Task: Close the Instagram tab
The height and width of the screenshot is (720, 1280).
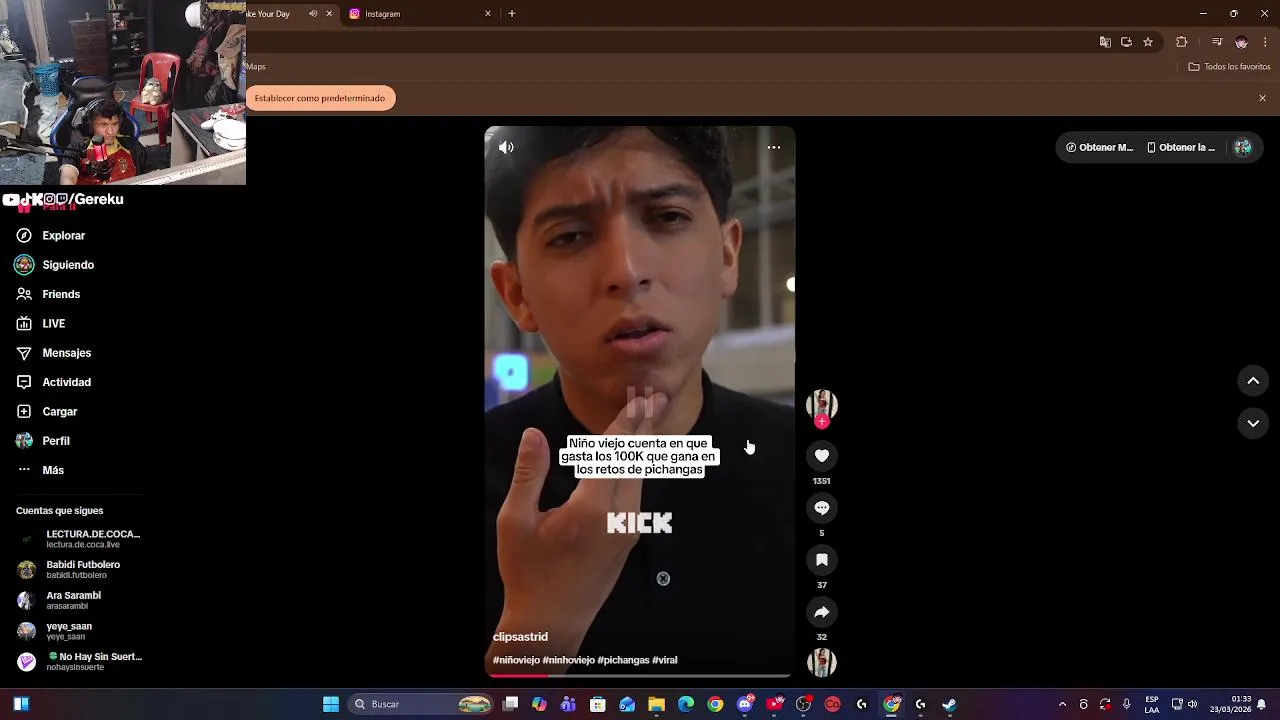Action: (x=488, y=14)
